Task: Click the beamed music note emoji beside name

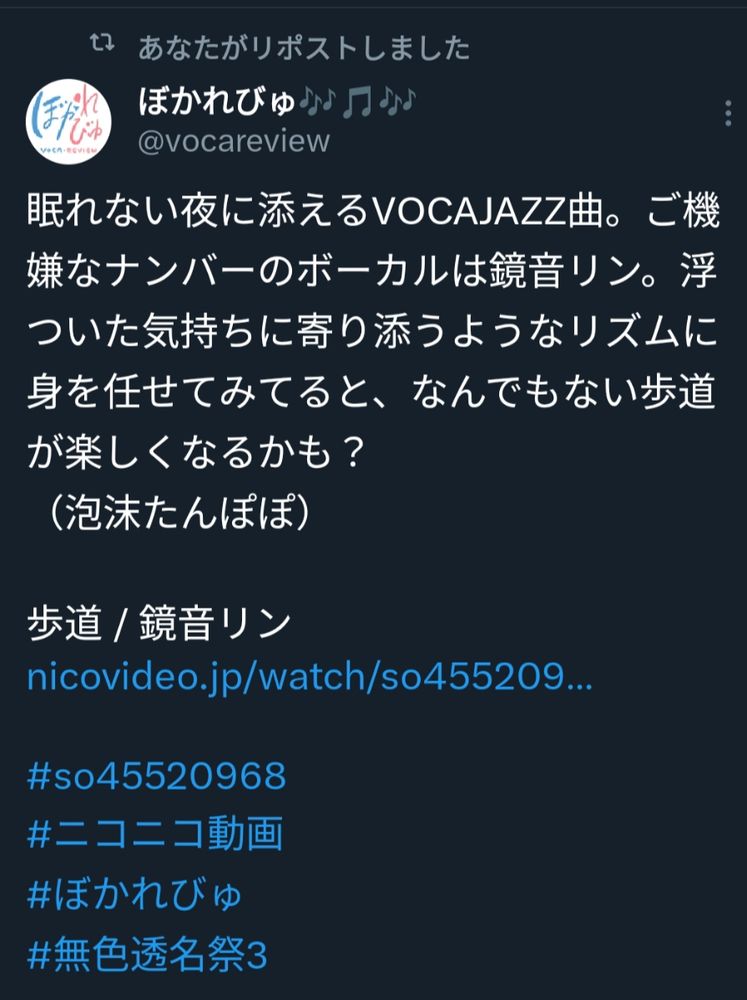Action: [357, 101]
